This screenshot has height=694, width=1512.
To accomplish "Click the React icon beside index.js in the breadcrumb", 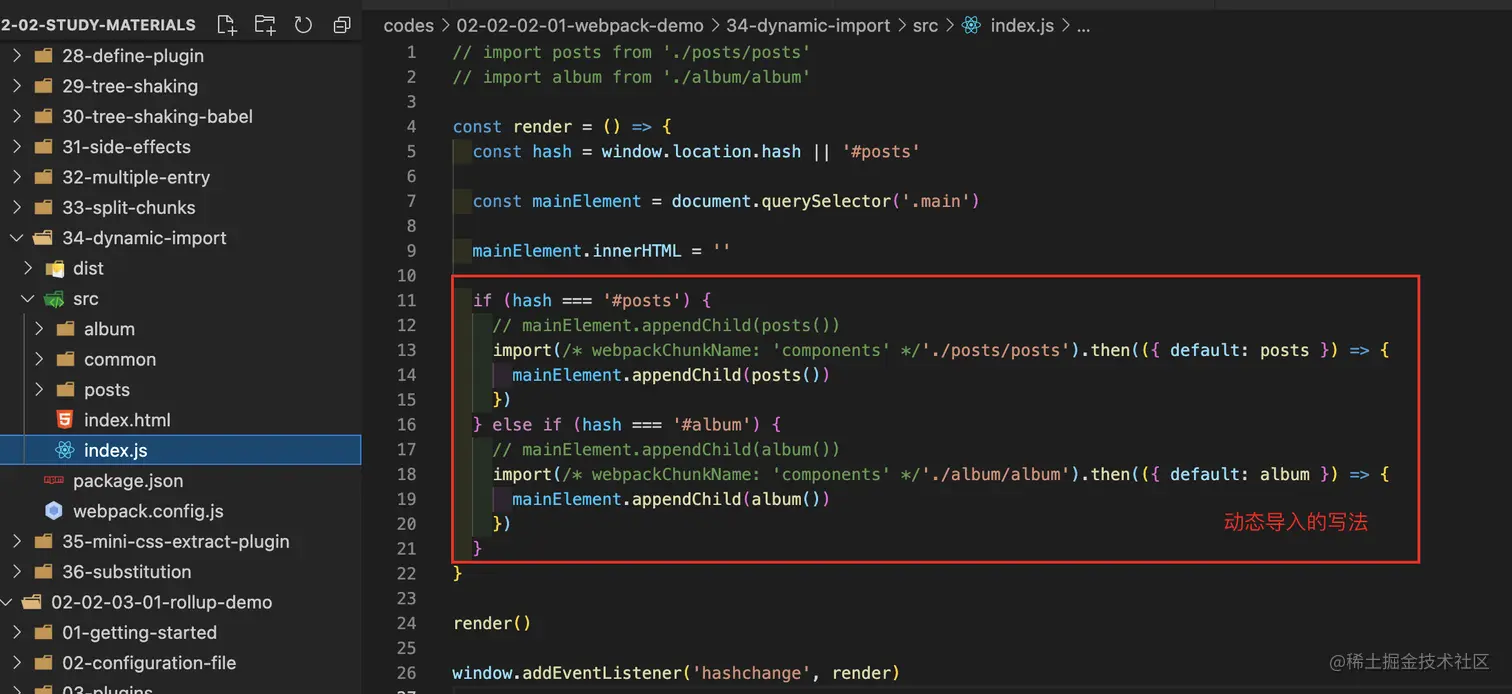I will [971, 26].
